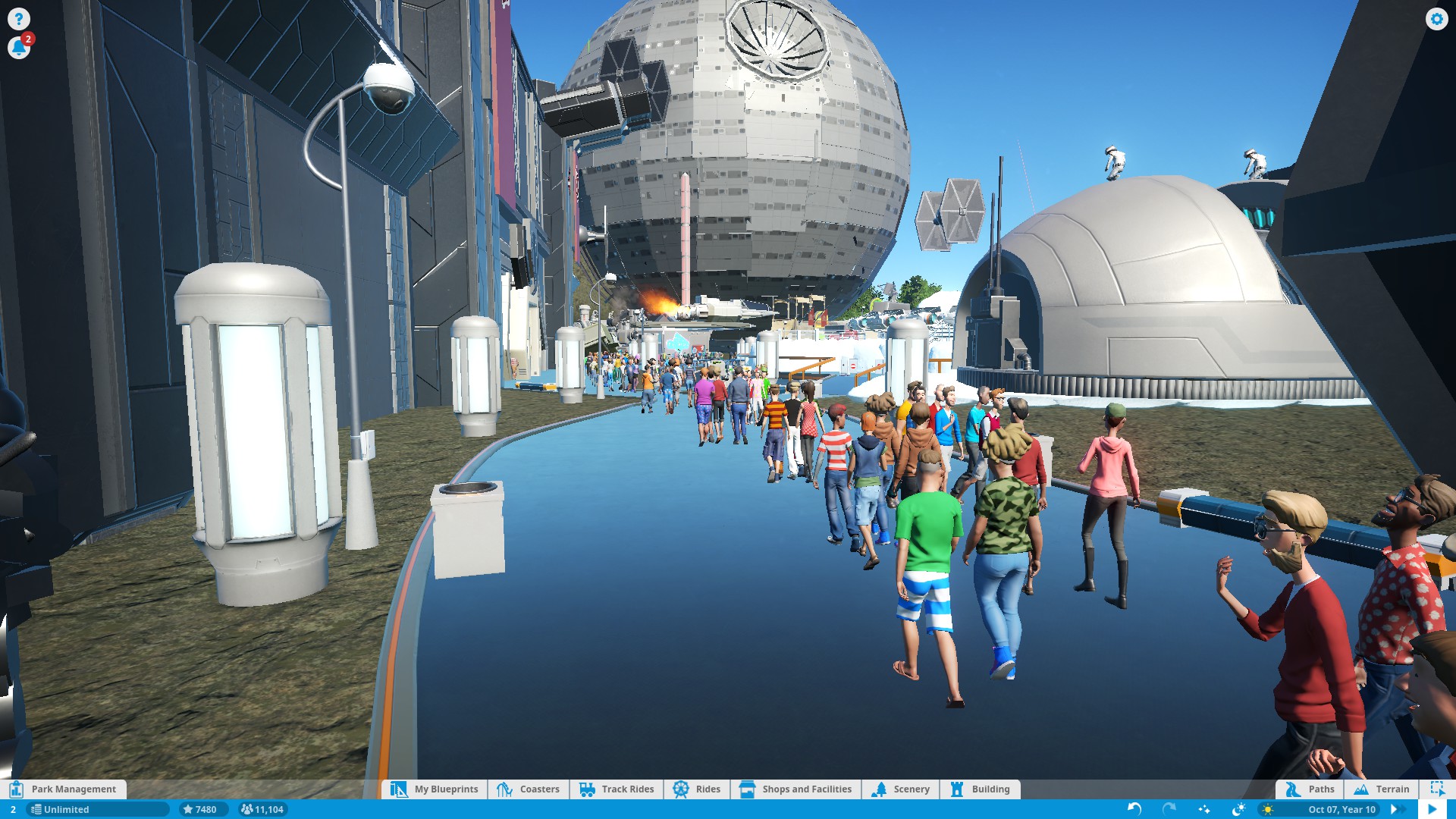1456x819 pixels.
Task: Click the Terrain mountain icon
Action: point(1361,789)
